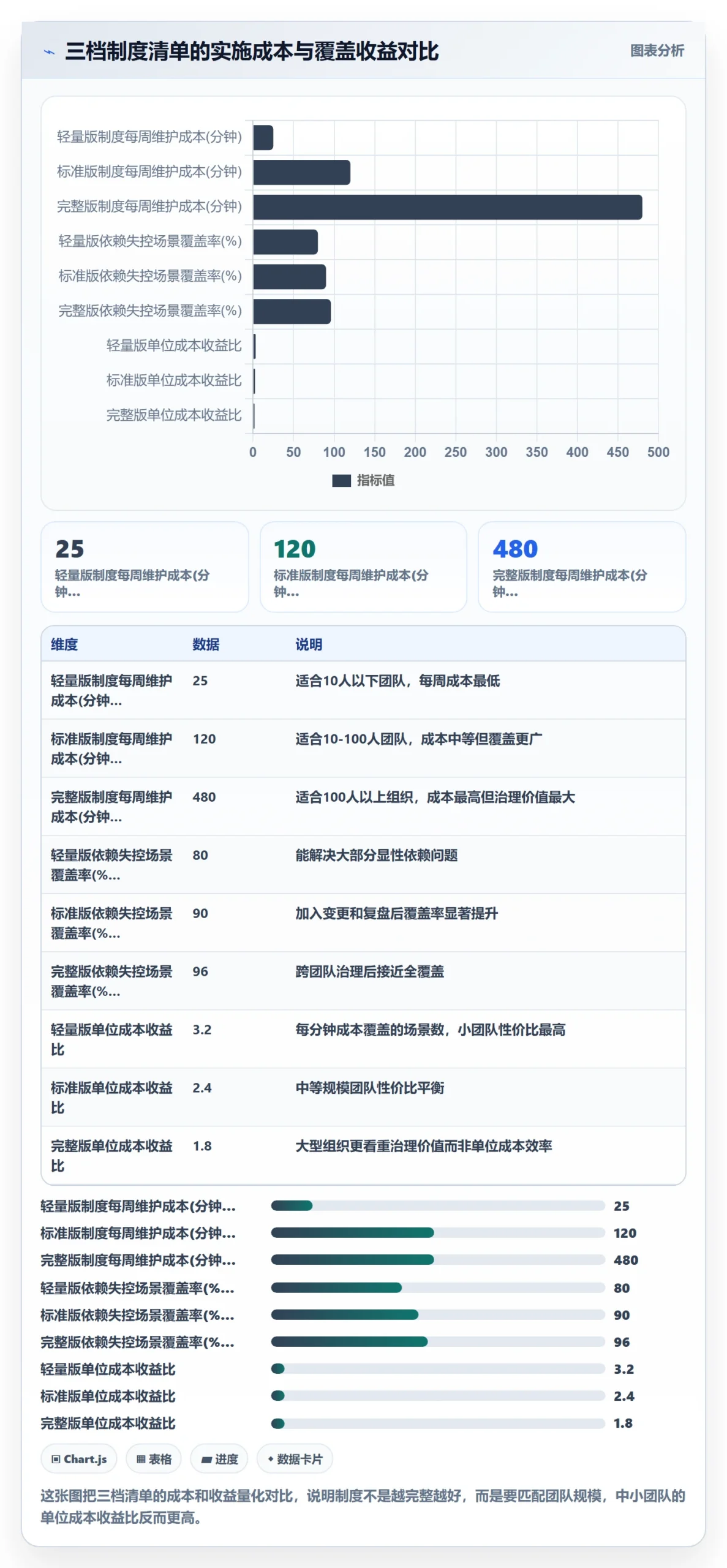
Task: Click the 指标值 legend label
Action: coord(375,481)
